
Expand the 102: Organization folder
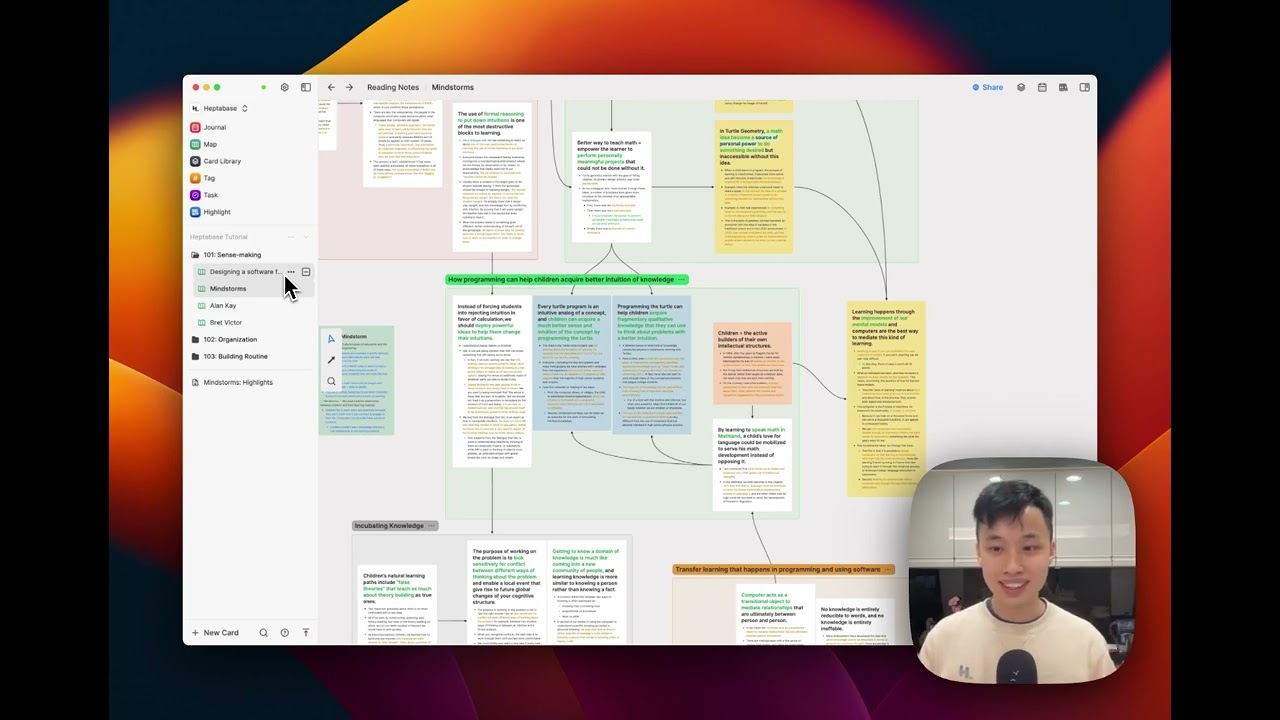[x=195, y=339]
